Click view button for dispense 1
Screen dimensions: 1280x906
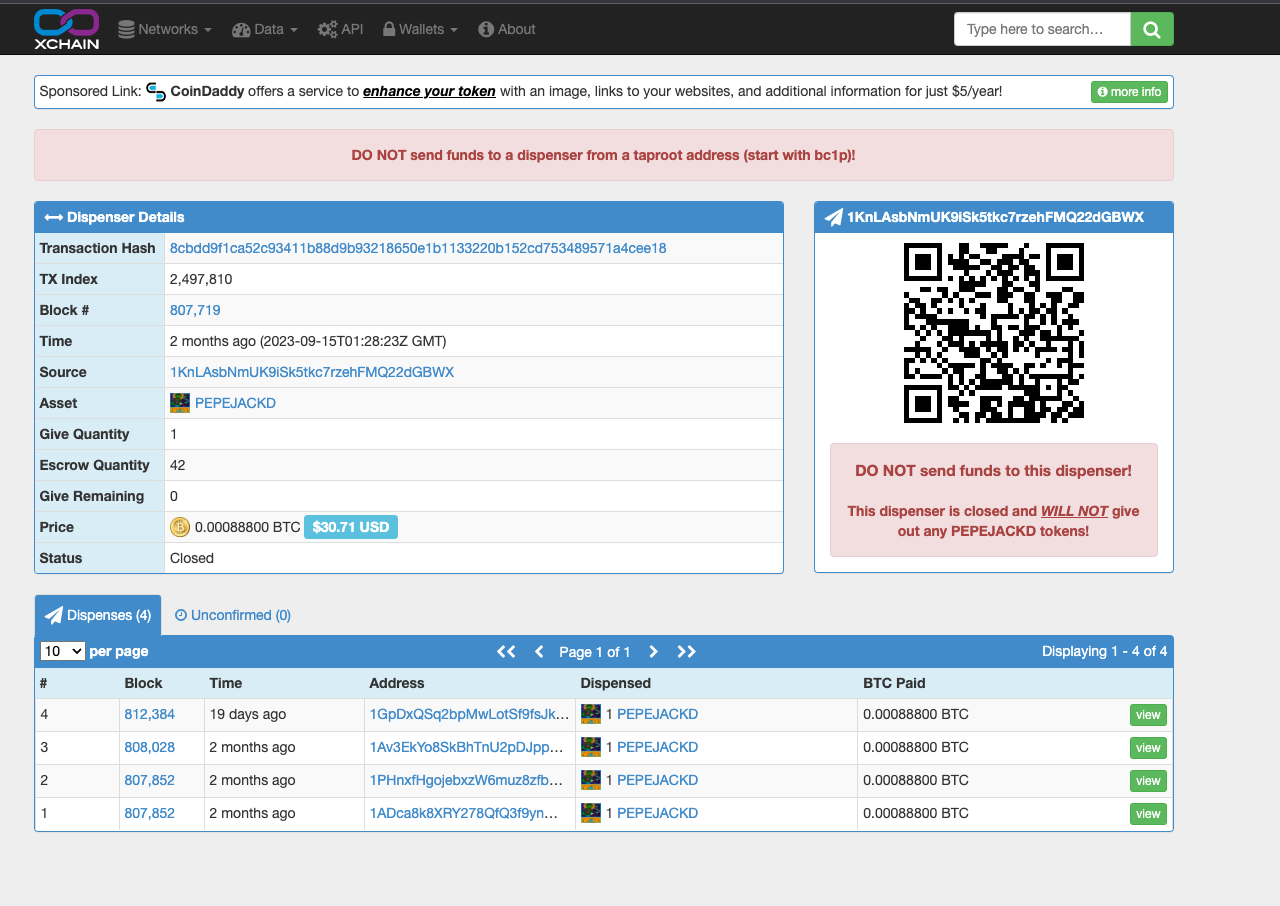[1148, 814]
